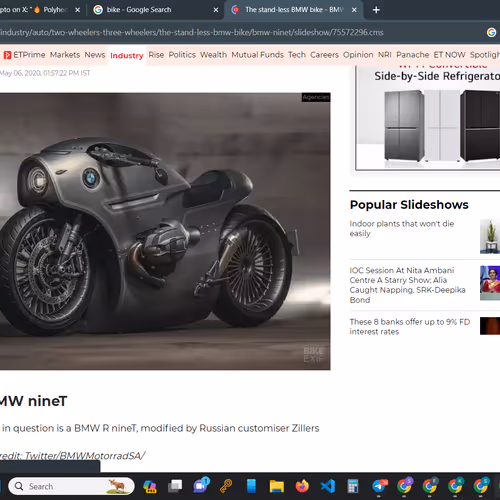Open Task View from taskbar
The width and height of the screenshot is (500, 500).
pos(175,486)
